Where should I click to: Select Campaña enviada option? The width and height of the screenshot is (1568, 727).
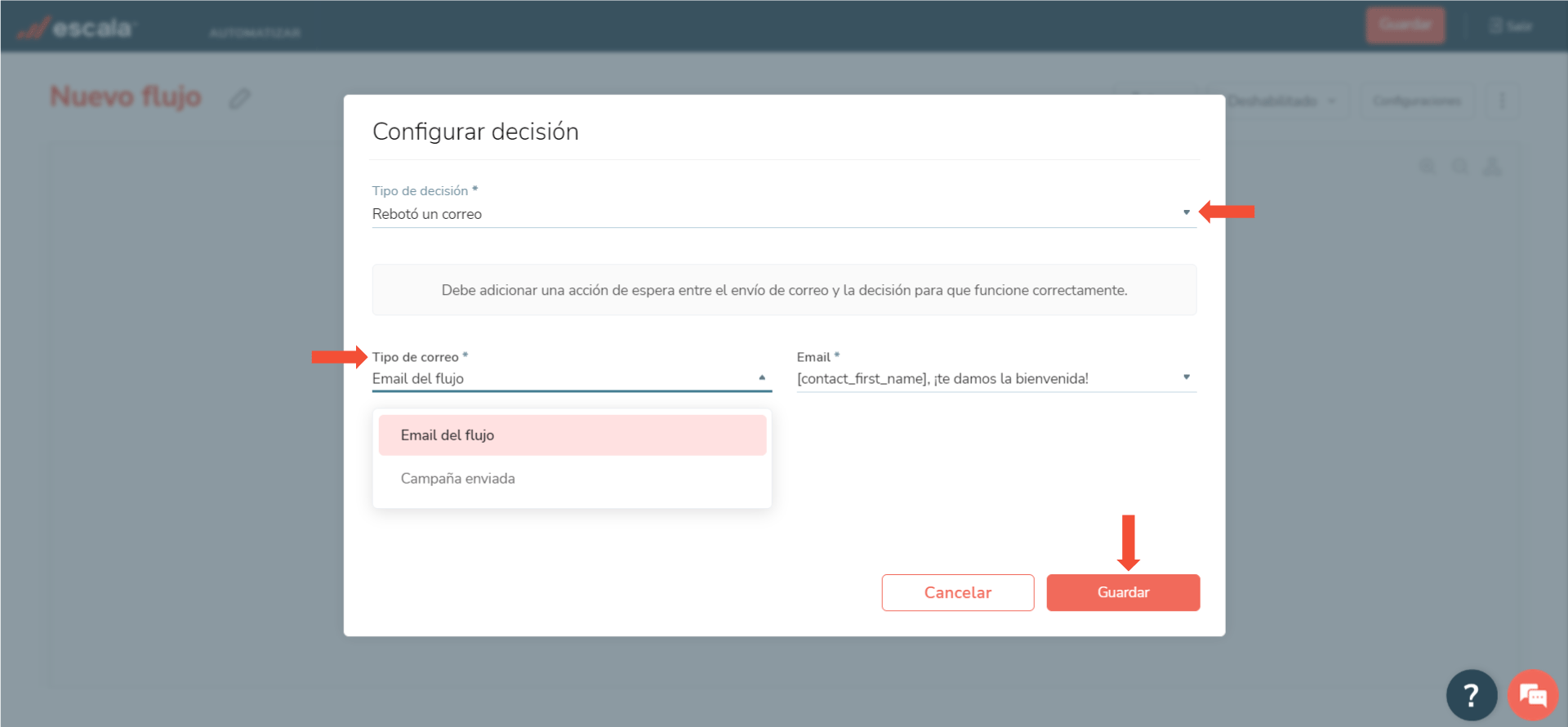[572, 479]
